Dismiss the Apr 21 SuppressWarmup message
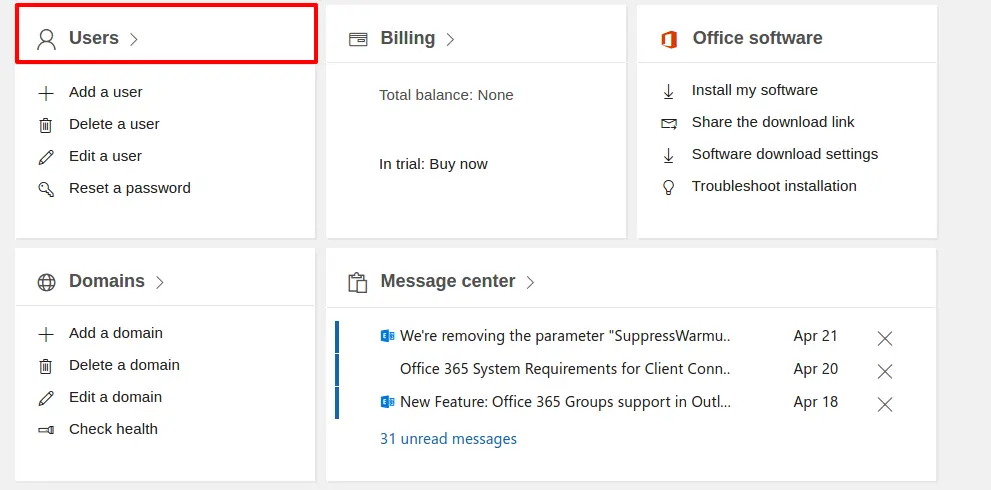991x490 pixels. (885, 338)
